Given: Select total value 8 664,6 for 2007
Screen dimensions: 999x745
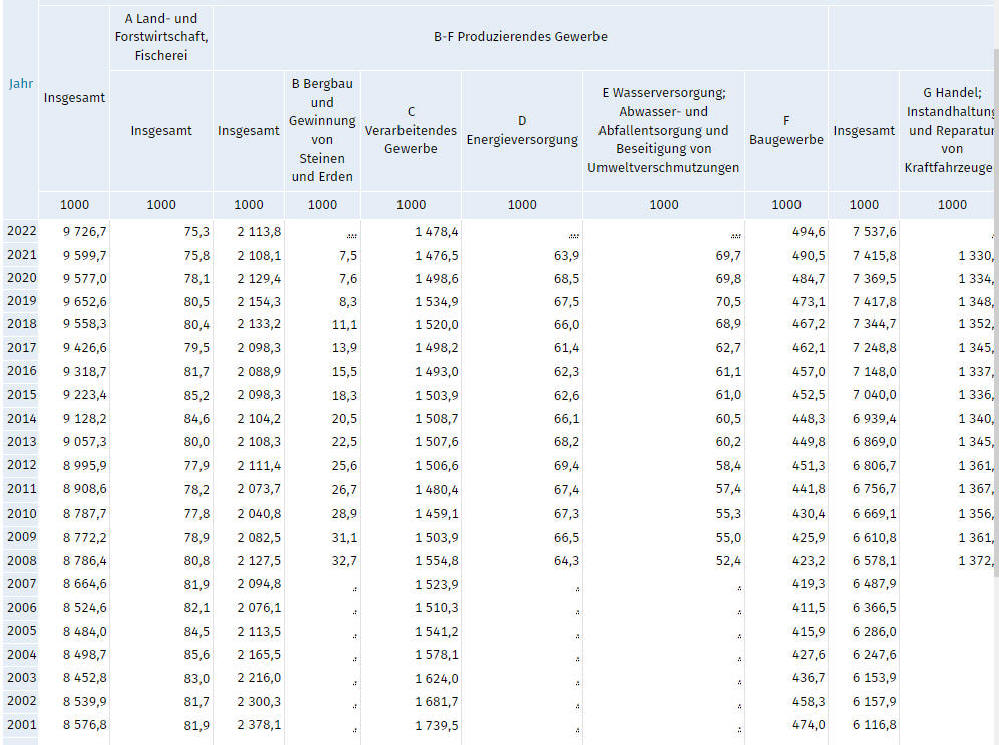Looking at the screenshot, I should pyautogui.click(x=85, y=584).
